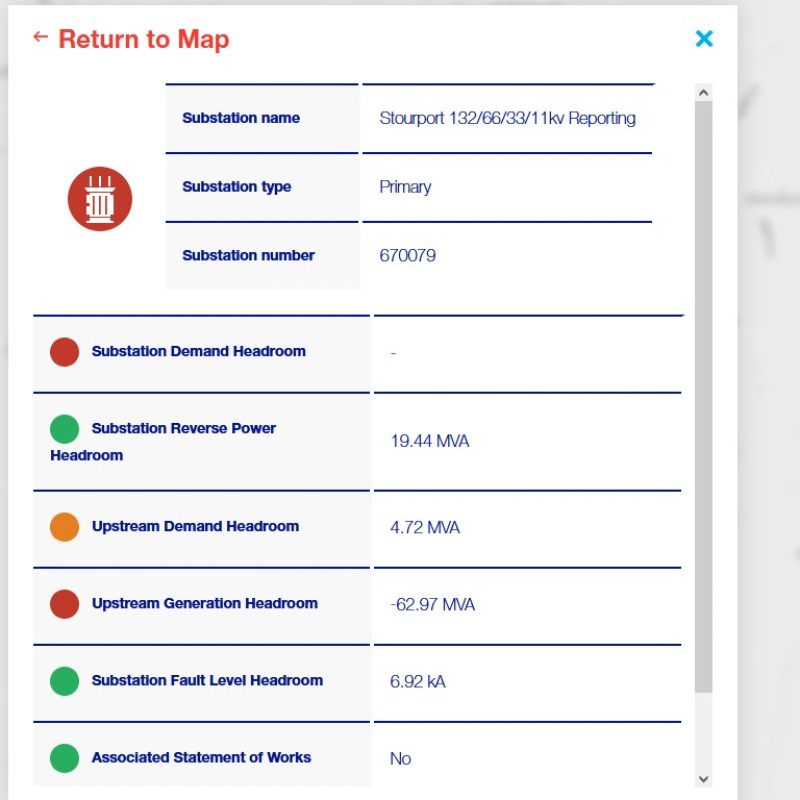The image size is (800, 800).
Task: Click the 6.92 kA fault level value
Action: click(417, 682)
